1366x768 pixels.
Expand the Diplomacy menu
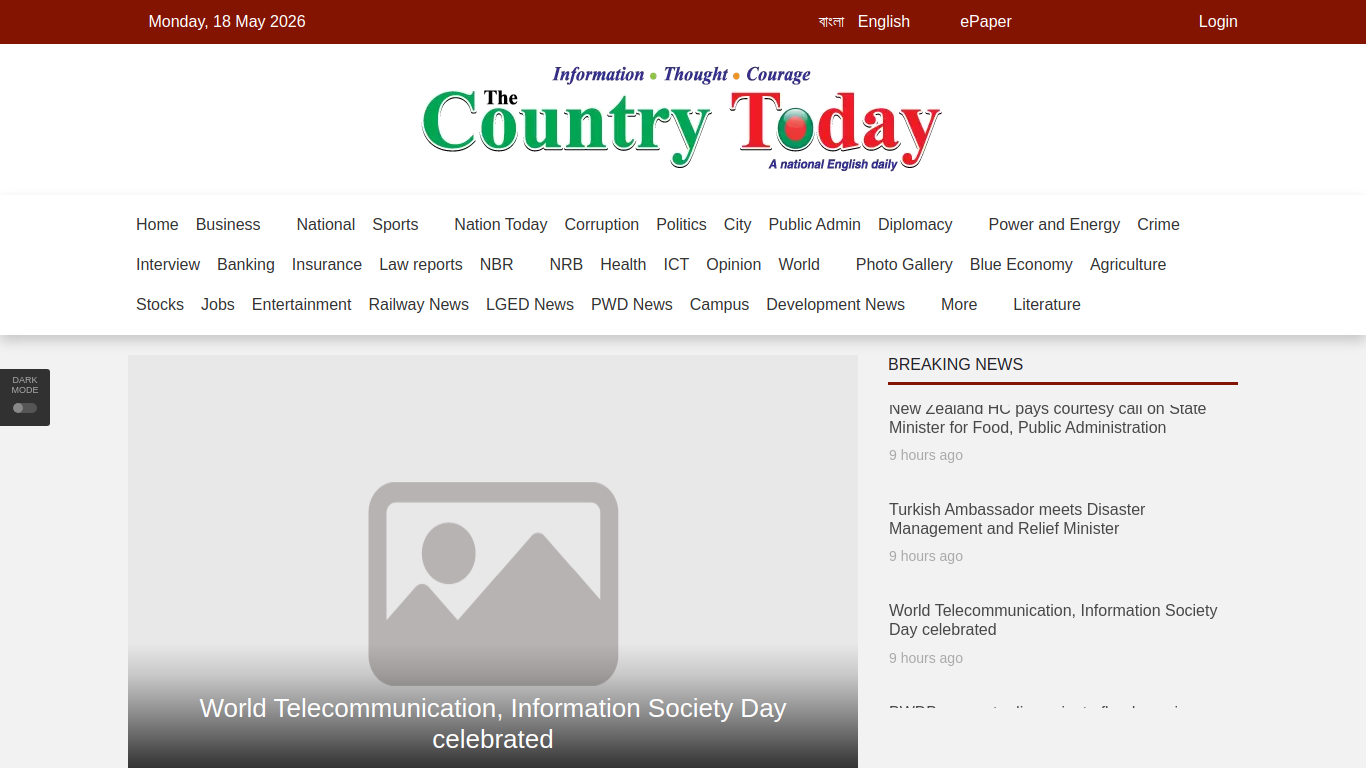pyautogui.click(x=915, y=225)
